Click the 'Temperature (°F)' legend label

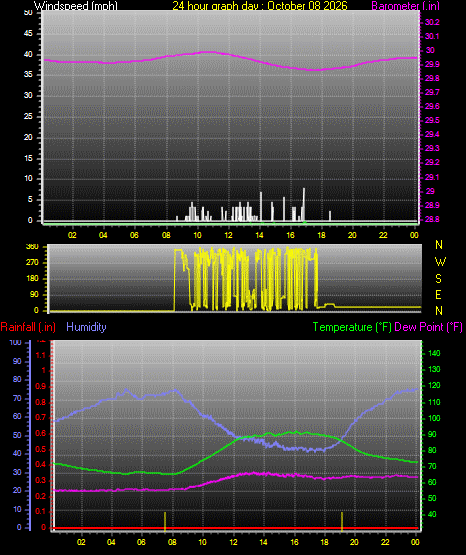[x=352, y=327]
